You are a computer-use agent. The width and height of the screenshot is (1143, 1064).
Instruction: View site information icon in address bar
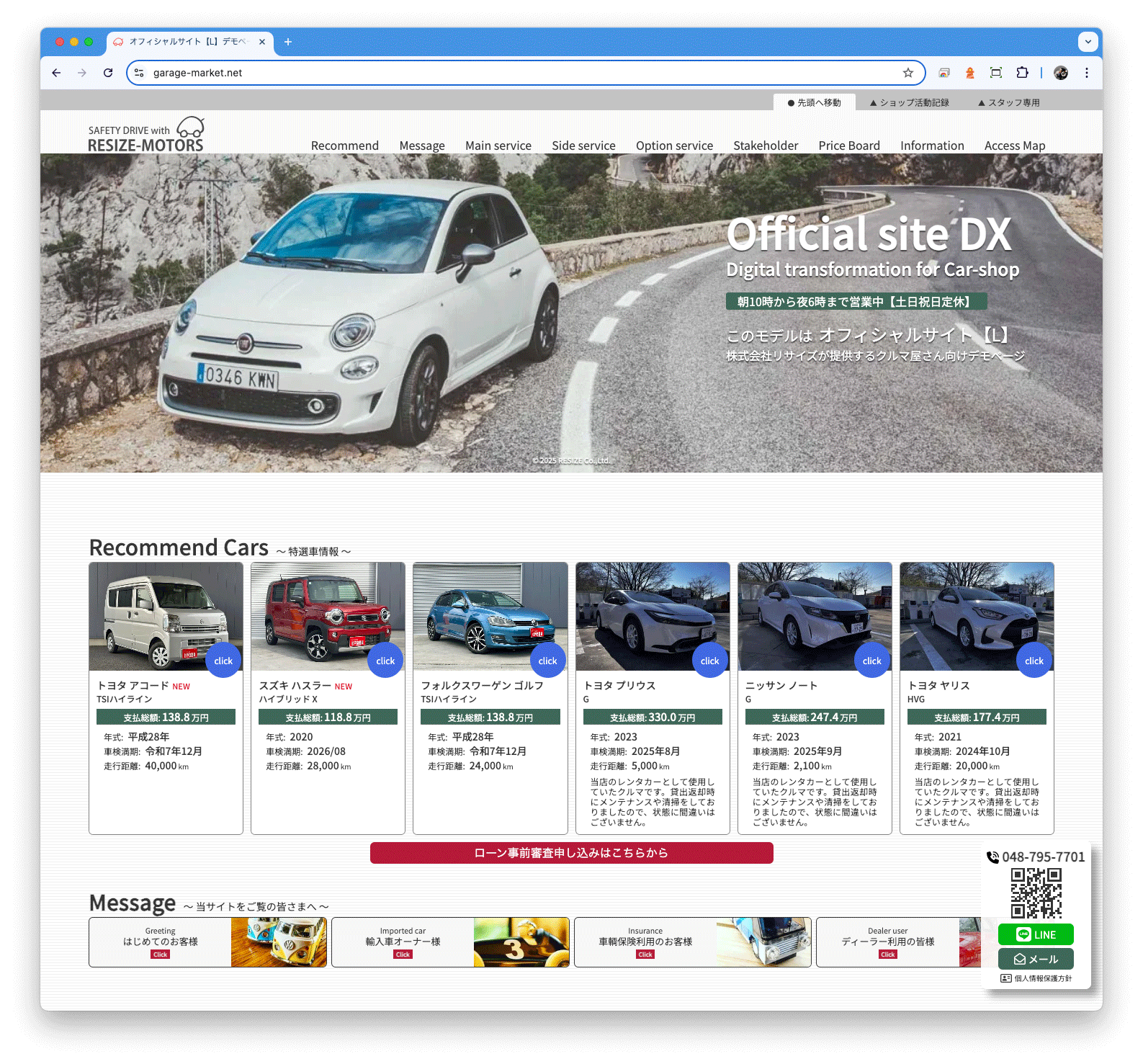(x=140, y=73)
